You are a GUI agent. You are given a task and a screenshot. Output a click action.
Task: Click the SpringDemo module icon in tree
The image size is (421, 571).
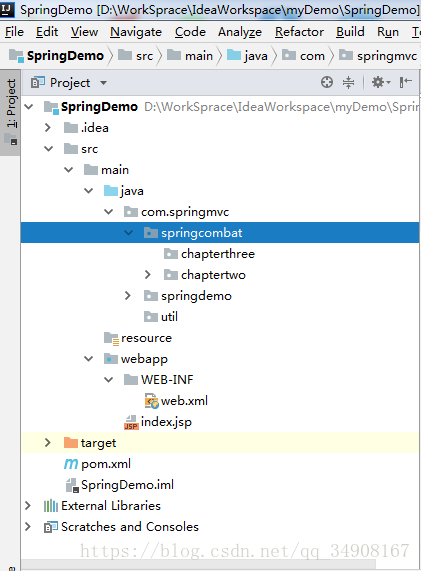click(x=51, y=107)
